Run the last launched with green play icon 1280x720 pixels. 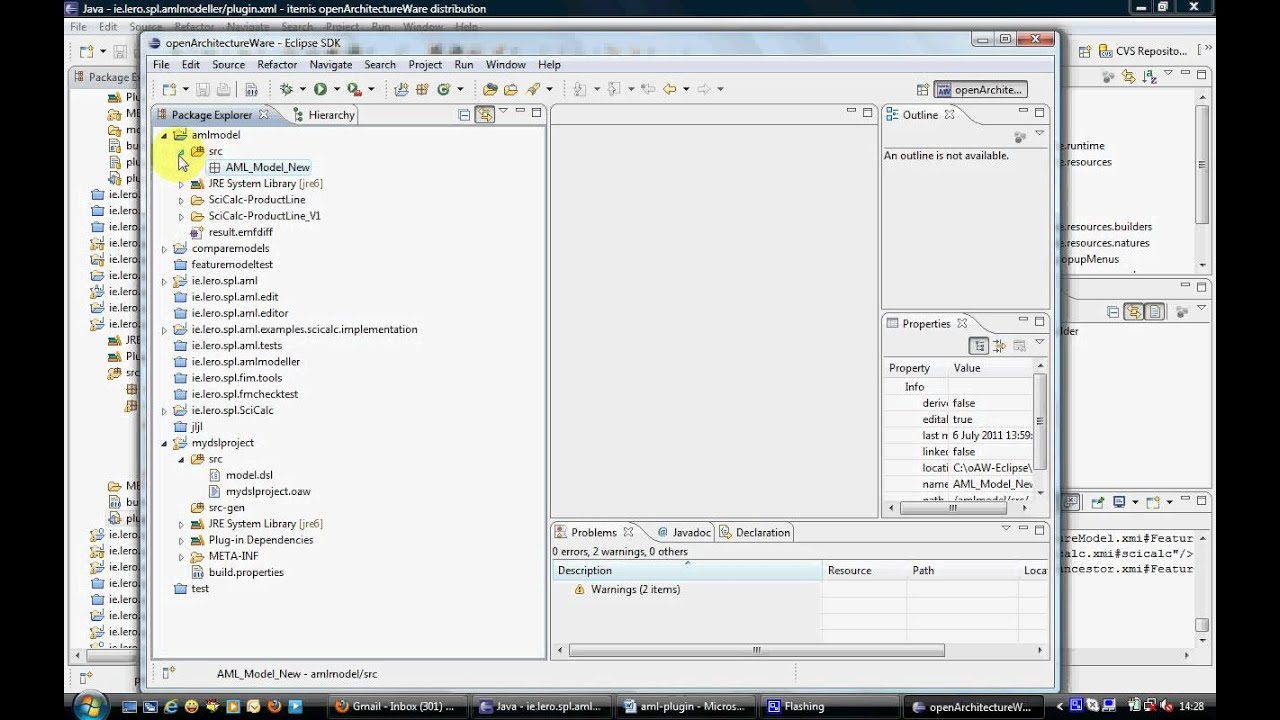tap(320, 89)
